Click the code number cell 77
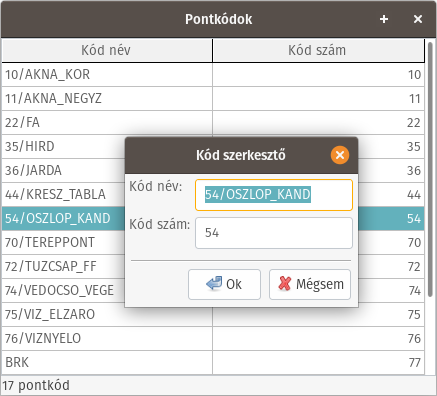 [x=318, y=362]
